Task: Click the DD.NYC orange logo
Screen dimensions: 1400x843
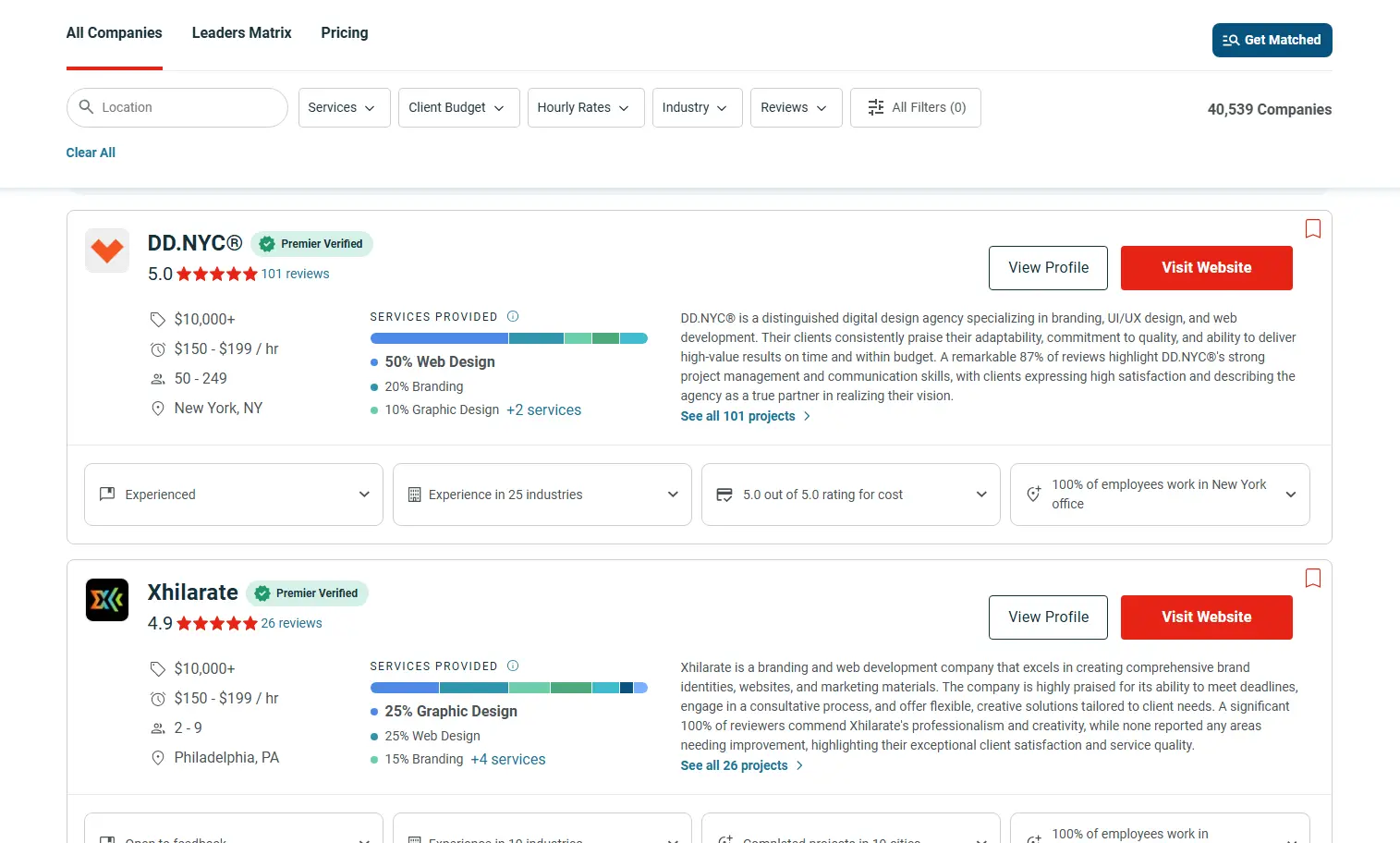Action: coord(107,250)
